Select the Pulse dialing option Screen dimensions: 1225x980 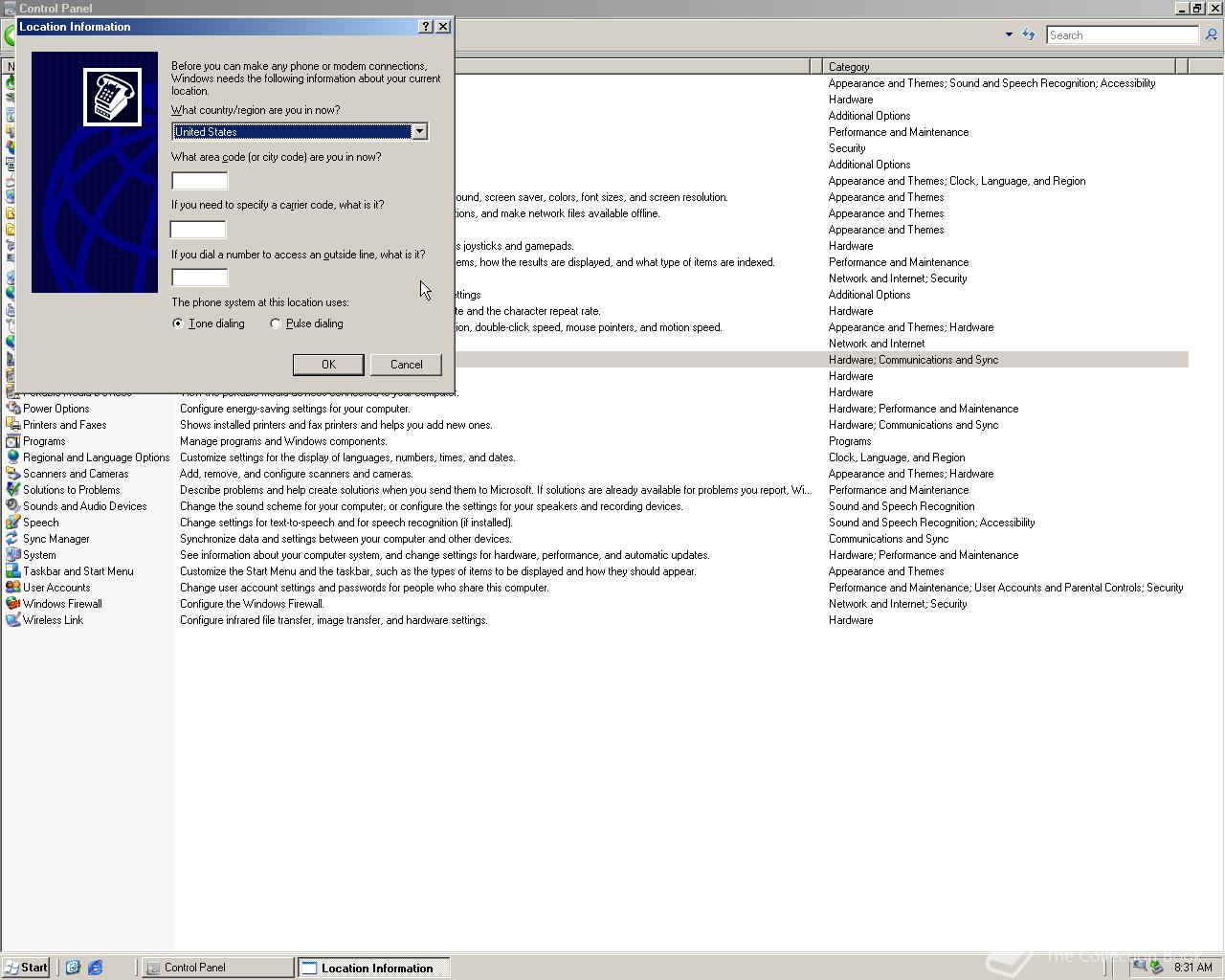(x=306, y=323)
